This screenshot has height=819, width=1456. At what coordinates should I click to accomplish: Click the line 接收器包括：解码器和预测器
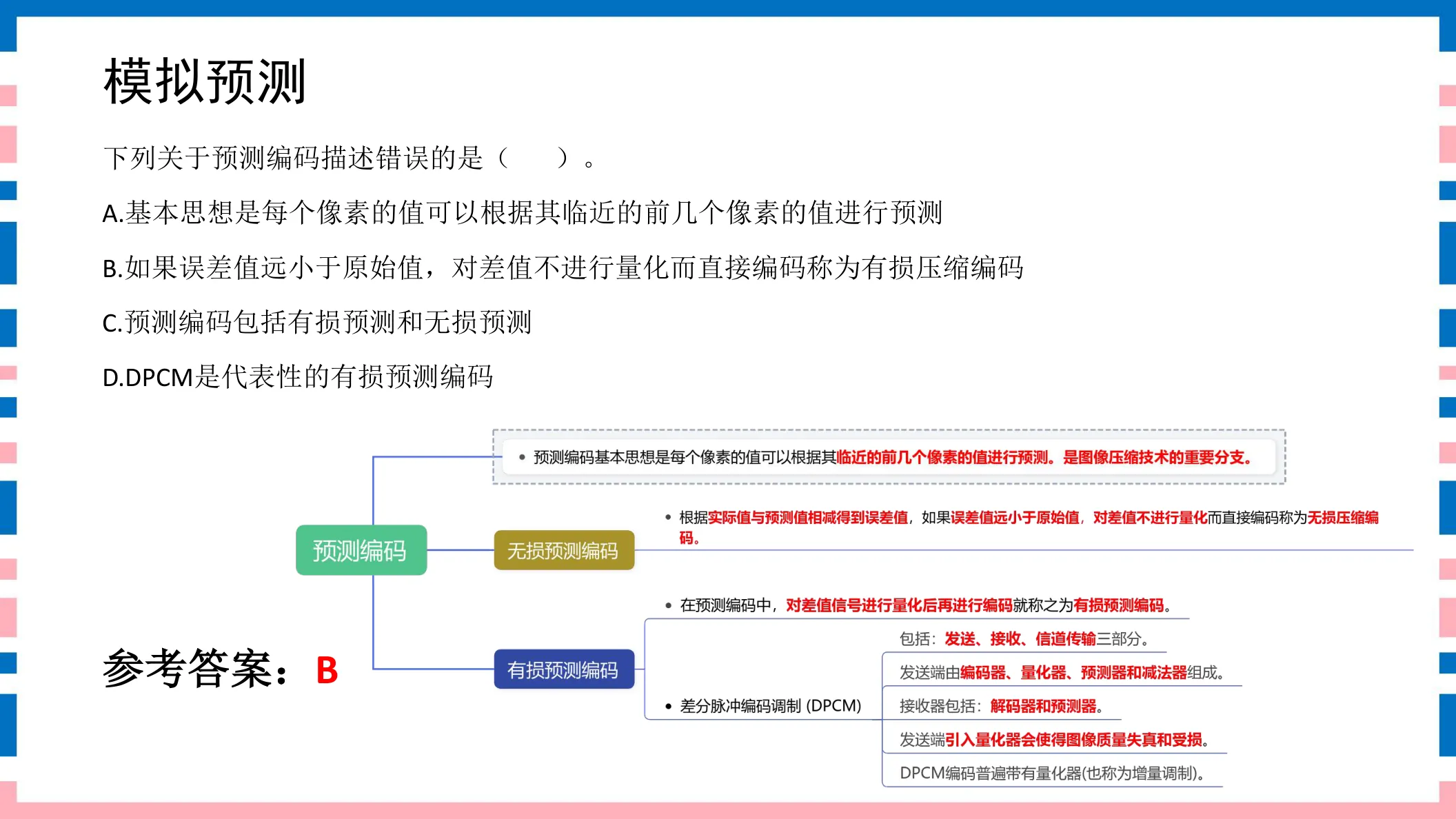(x=1001, y=706)
